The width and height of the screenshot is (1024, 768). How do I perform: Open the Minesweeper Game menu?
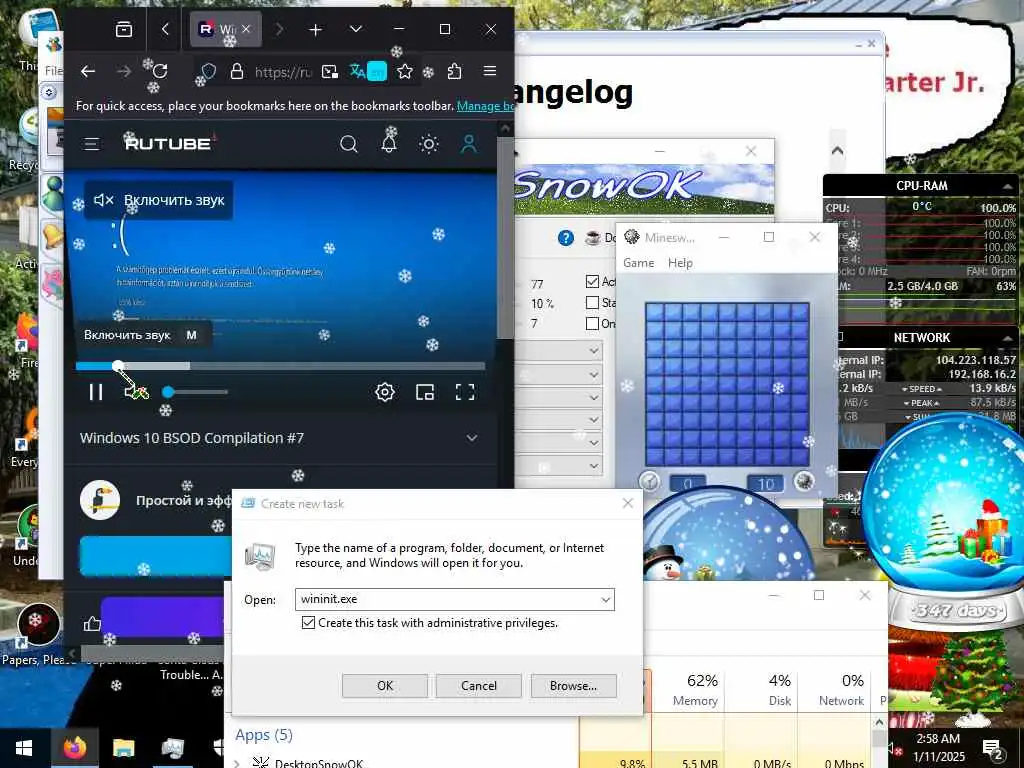pos(638,263)
